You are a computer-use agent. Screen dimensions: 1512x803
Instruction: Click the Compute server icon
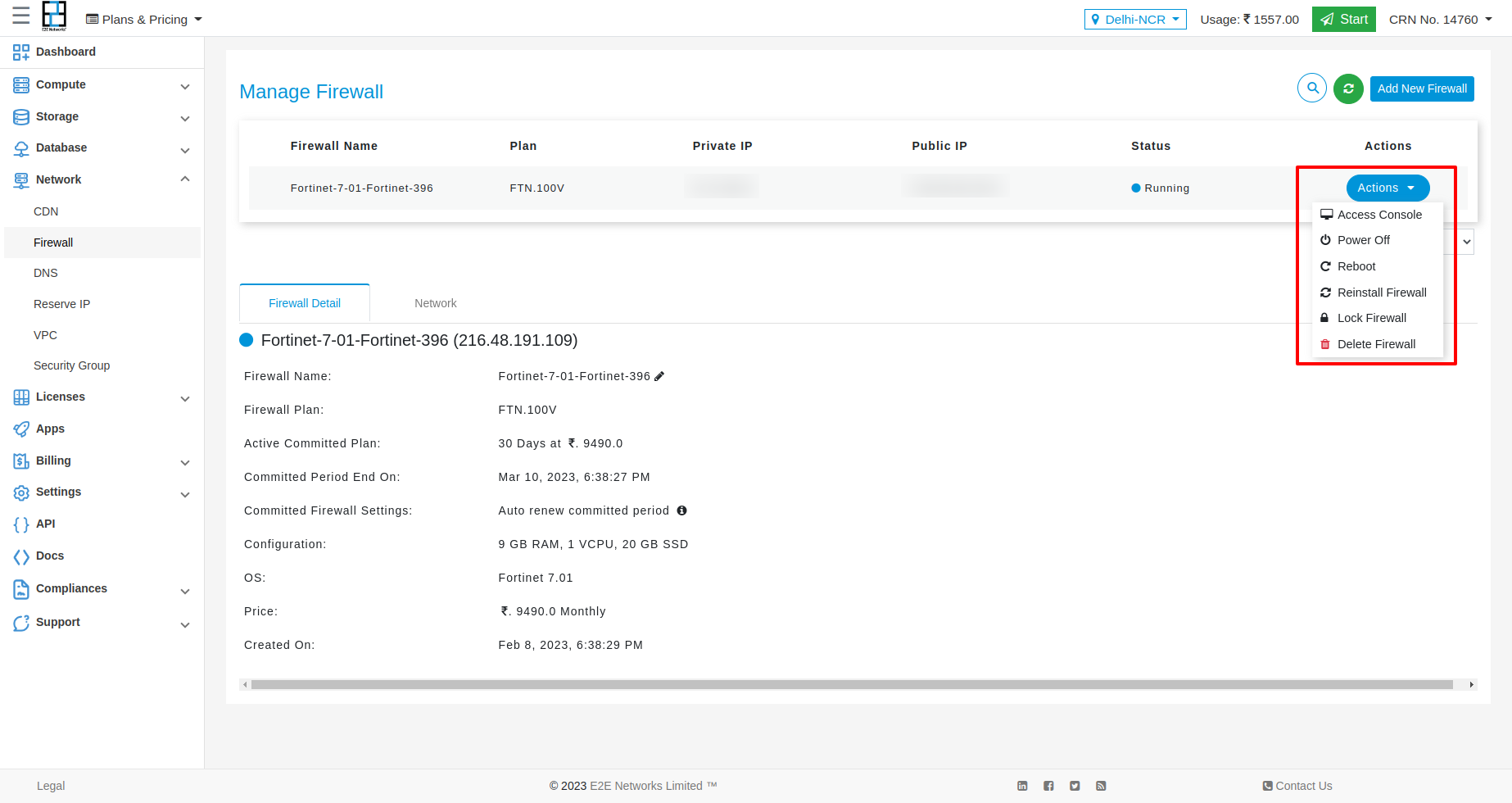(x=21, y=84)
